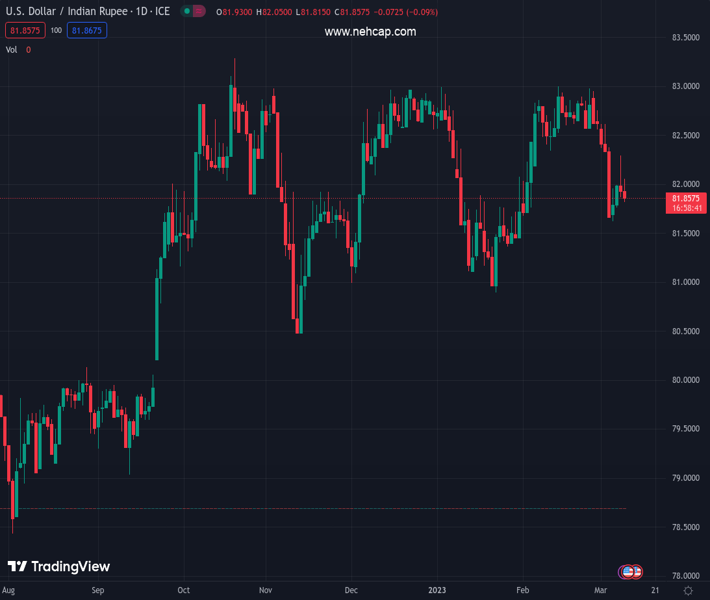
Task: Open chart settings gear icon
Action: coord(688,591)
